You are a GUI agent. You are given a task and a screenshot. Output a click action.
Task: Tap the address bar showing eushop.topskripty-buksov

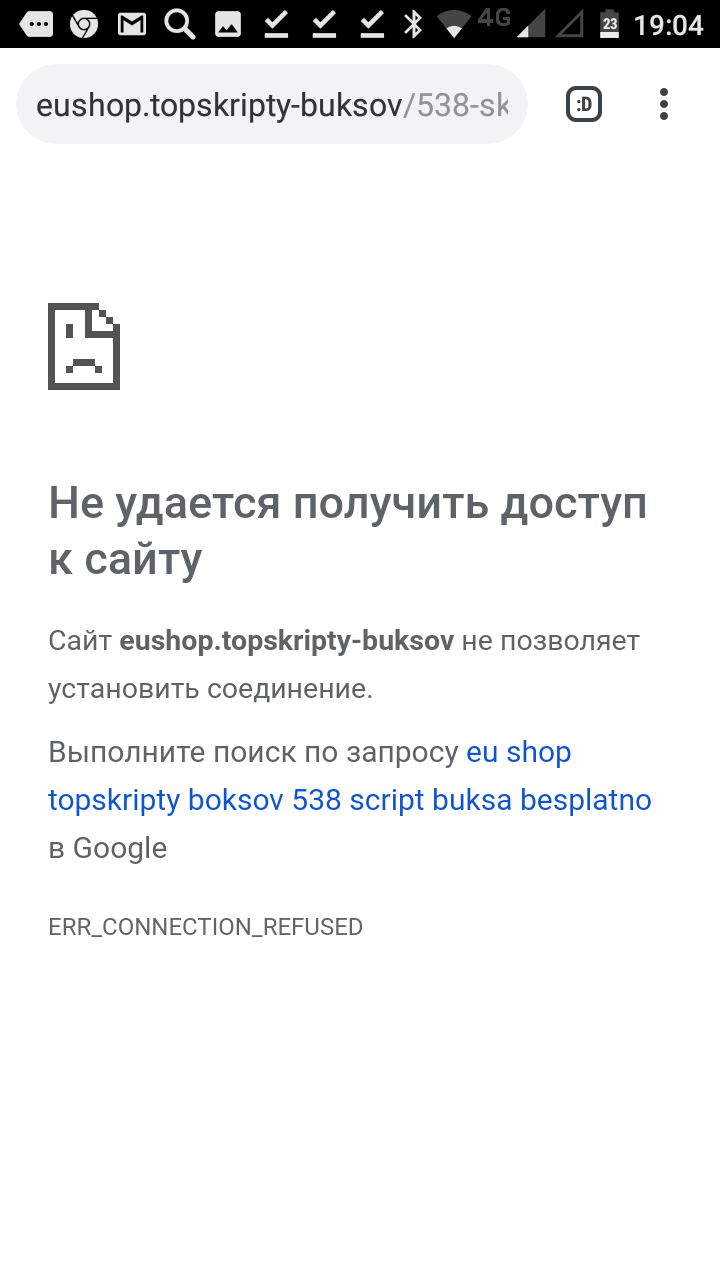pyautogui.click(x=270, y=105)
